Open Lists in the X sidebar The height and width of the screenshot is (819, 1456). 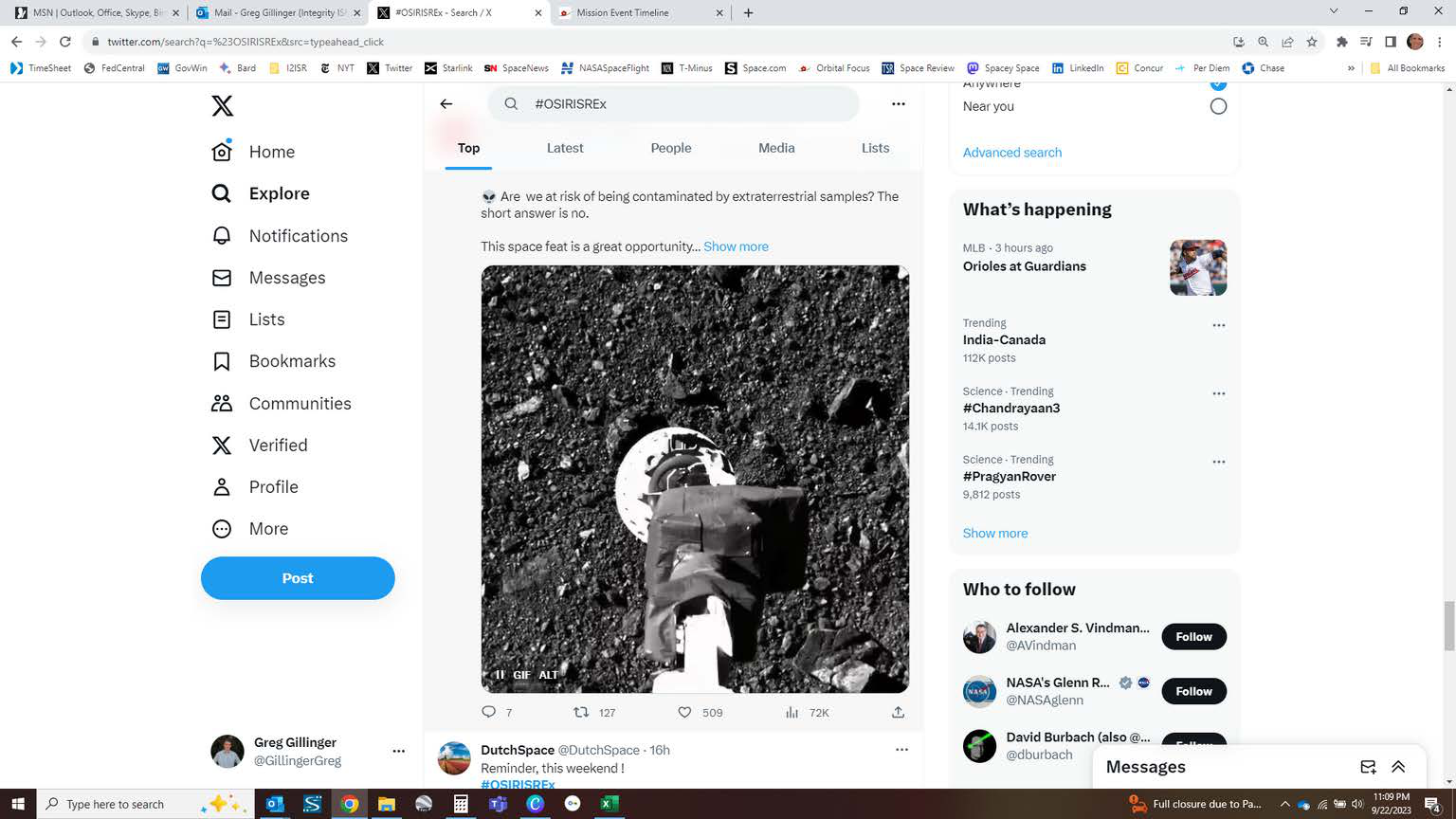tap(248, 319)
